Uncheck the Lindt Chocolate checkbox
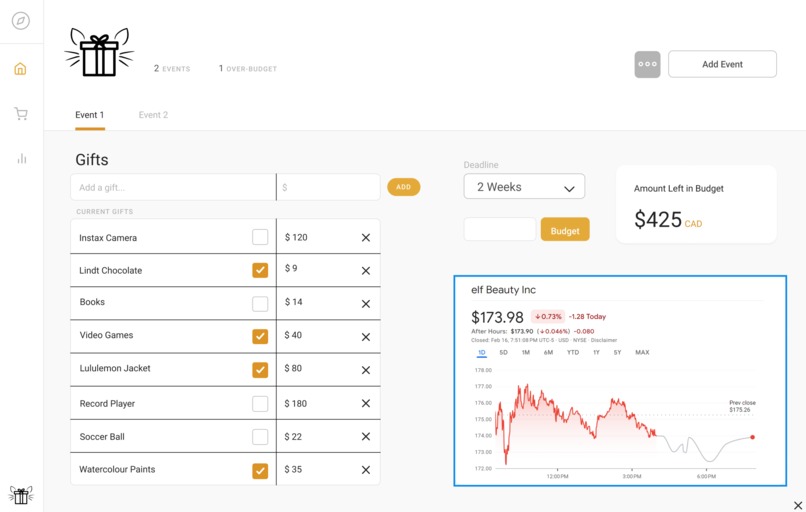The image size is (806, 512). pos(260,270)
